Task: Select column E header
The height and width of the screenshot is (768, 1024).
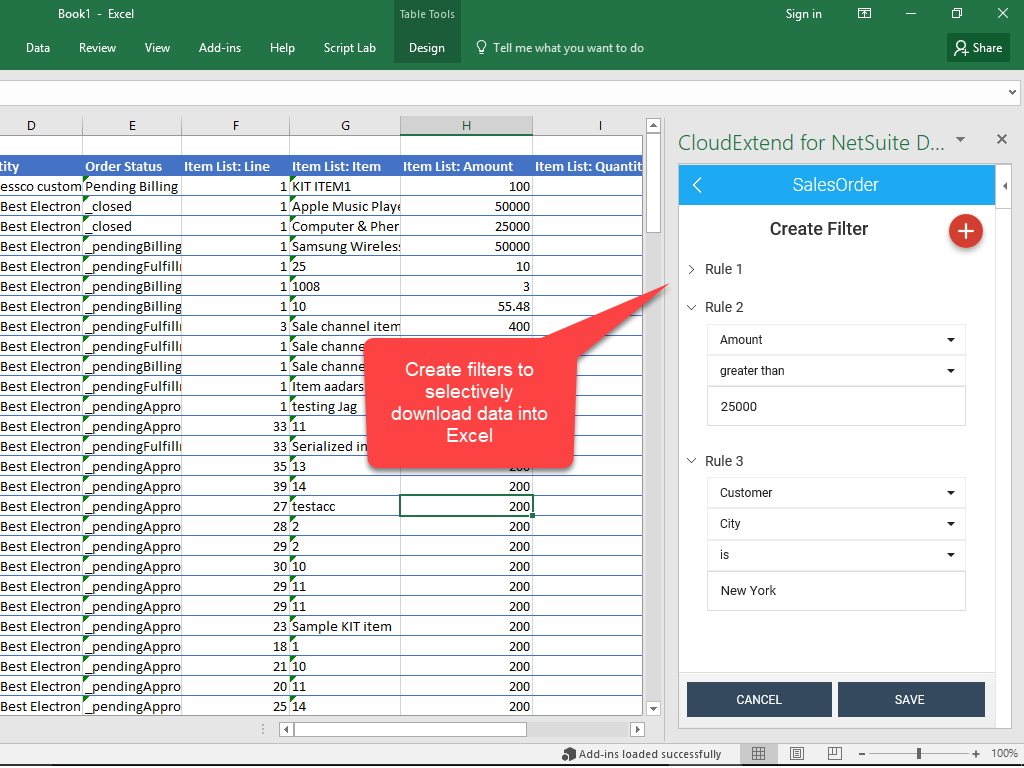Action: point(132,125)
